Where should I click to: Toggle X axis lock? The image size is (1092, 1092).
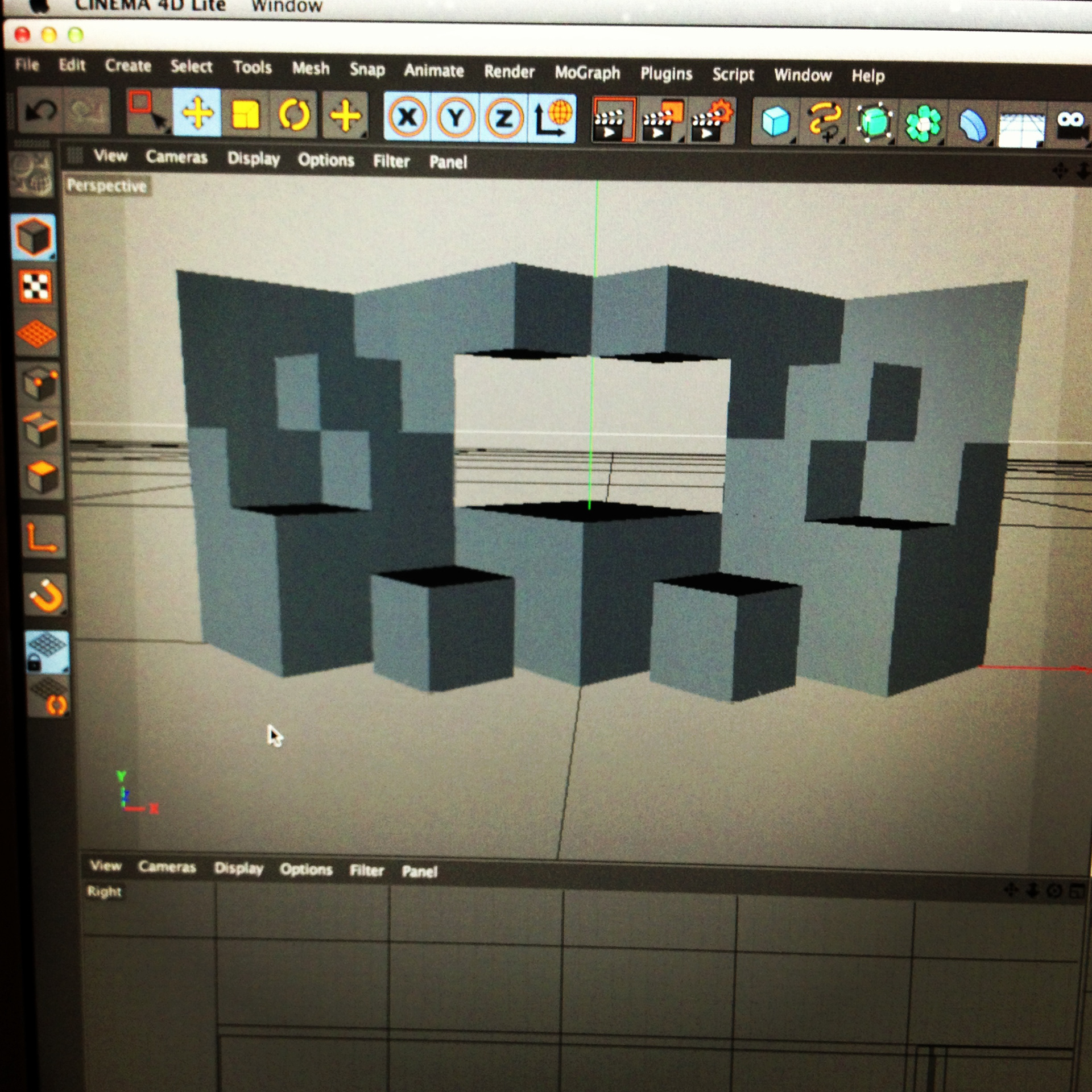click(407, 118)
